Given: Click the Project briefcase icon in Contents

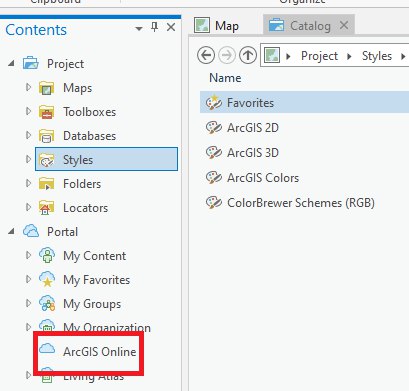Looking at the screenshot, I should [x=31, y=63].
